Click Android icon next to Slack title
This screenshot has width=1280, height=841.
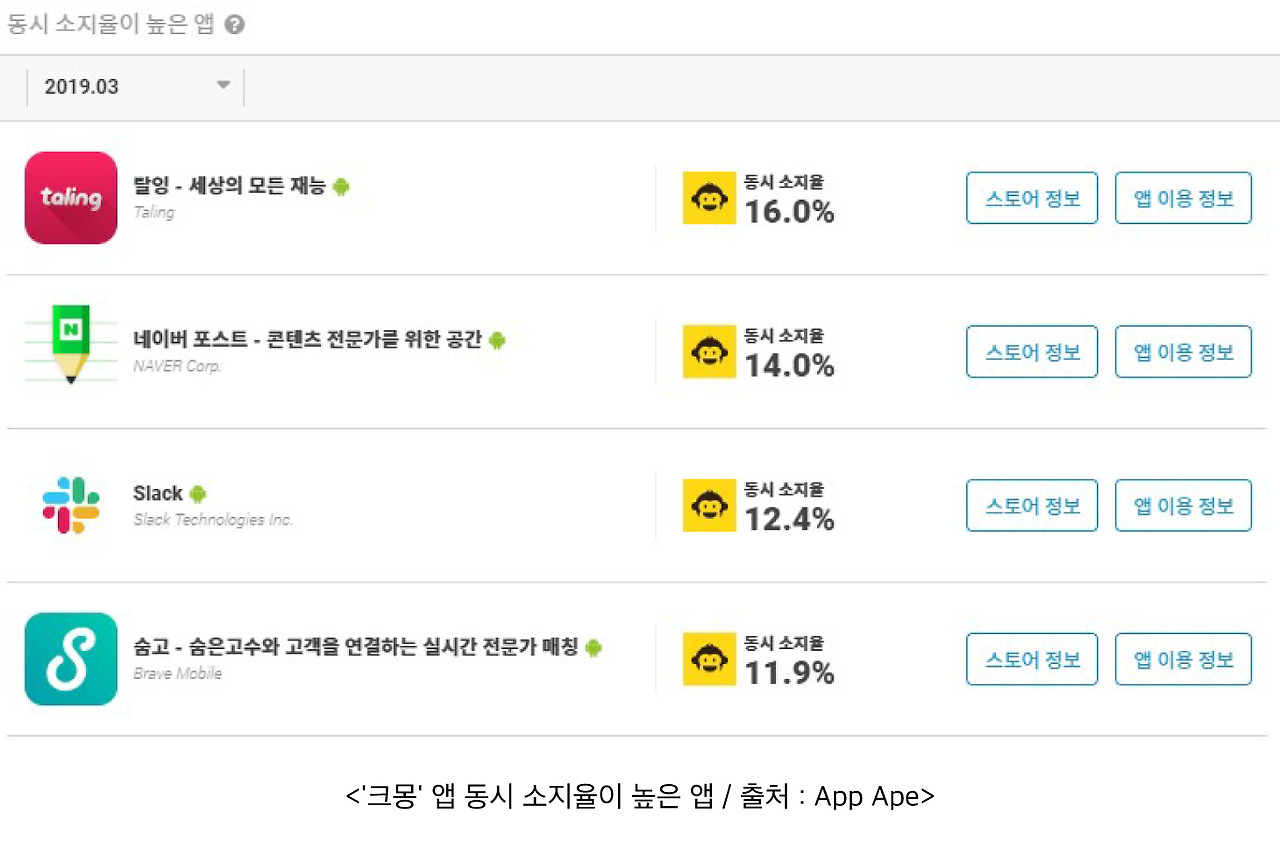click(x=198, y=493)
